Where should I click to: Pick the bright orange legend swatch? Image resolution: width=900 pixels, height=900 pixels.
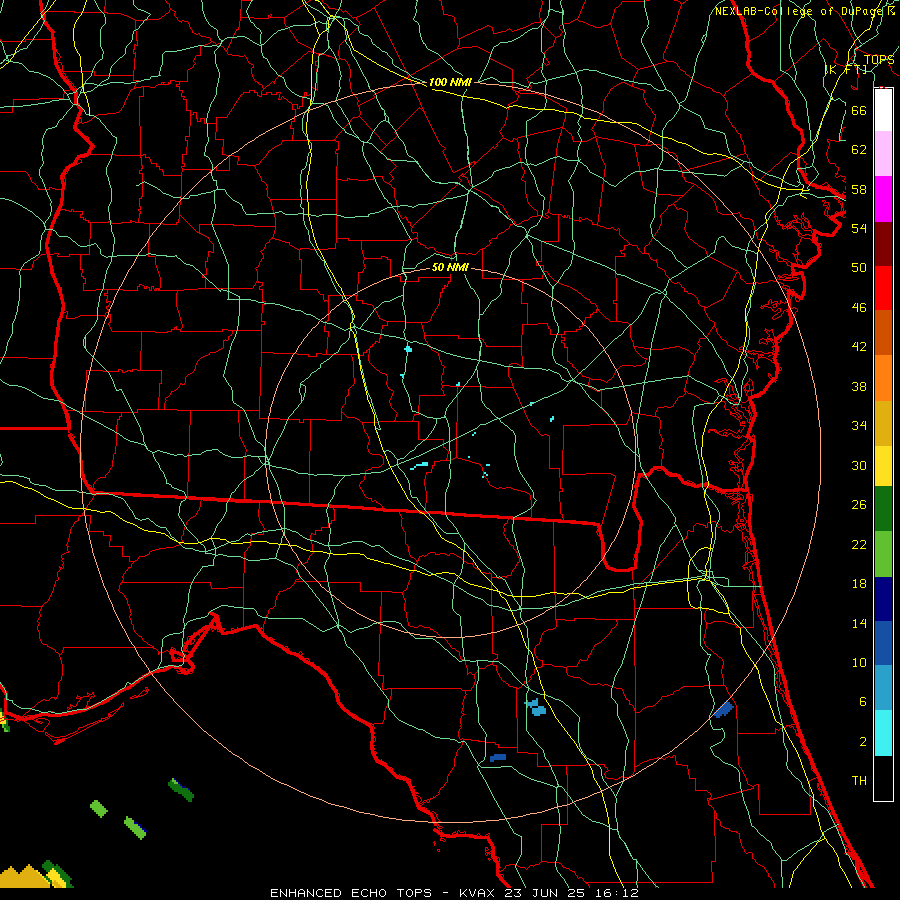[883, 378]
